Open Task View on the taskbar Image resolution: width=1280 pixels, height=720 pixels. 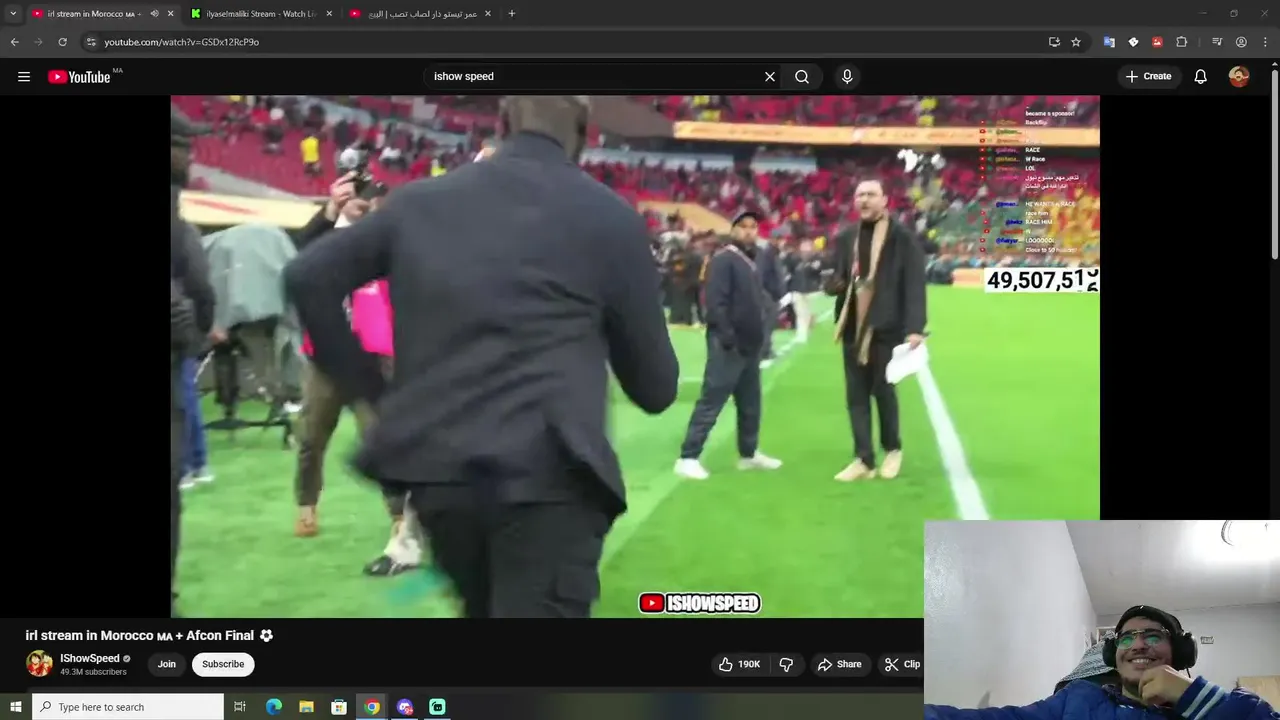(x=240, y=707)
